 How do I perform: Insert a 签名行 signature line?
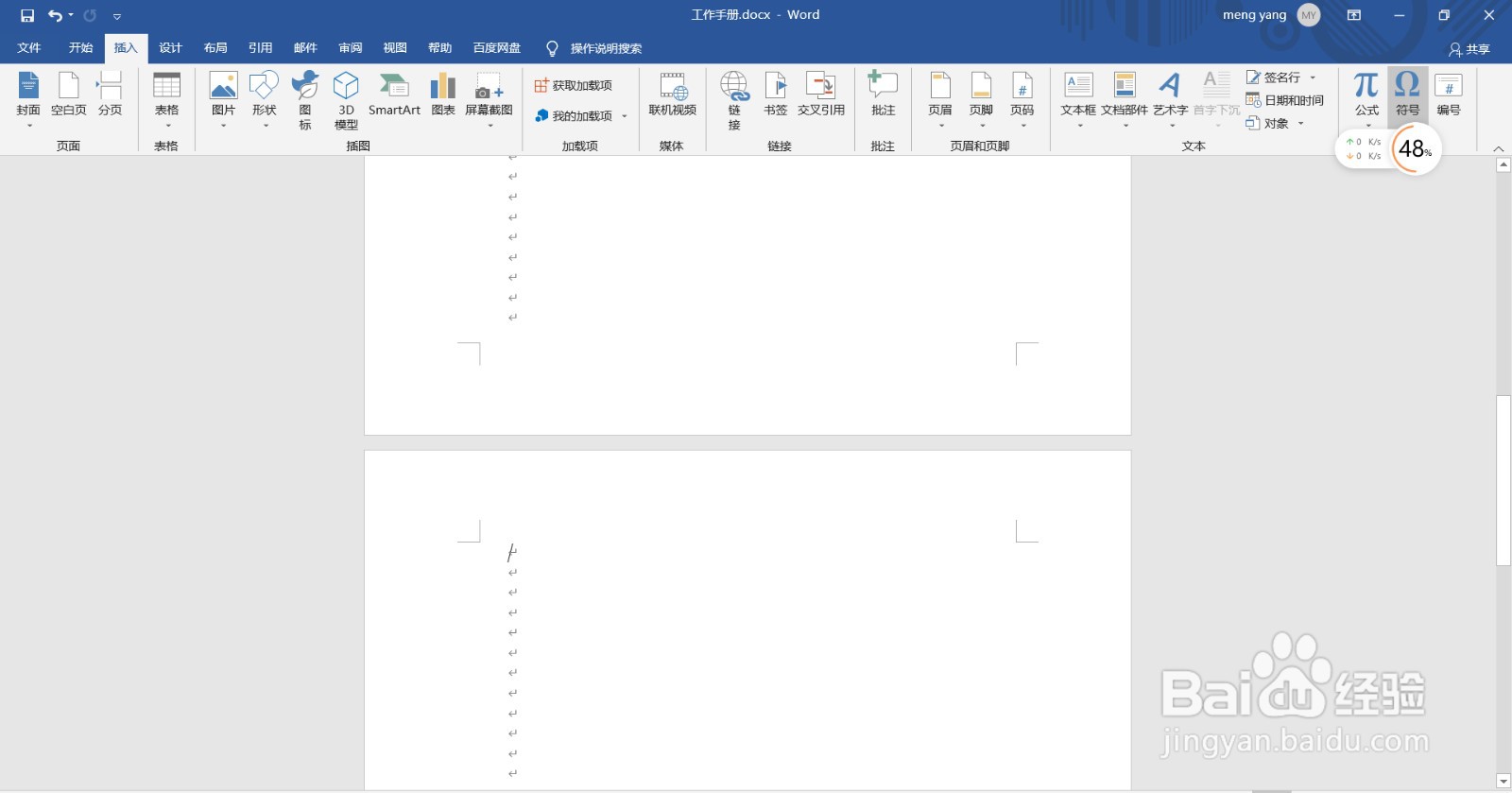pos(1274,78)
